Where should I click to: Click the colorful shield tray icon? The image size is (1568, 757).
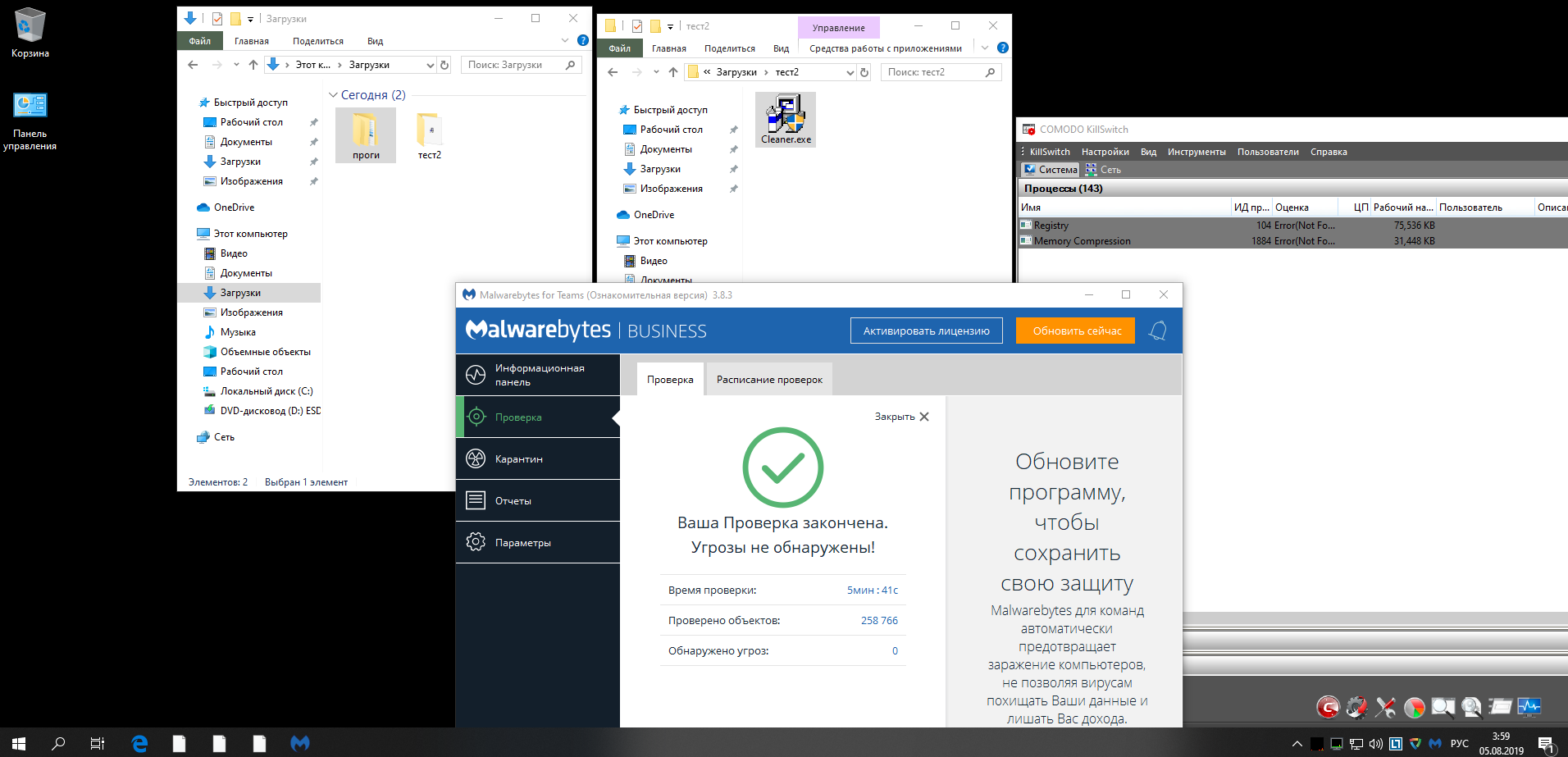pyautogui.click(x=1415, y=744)
